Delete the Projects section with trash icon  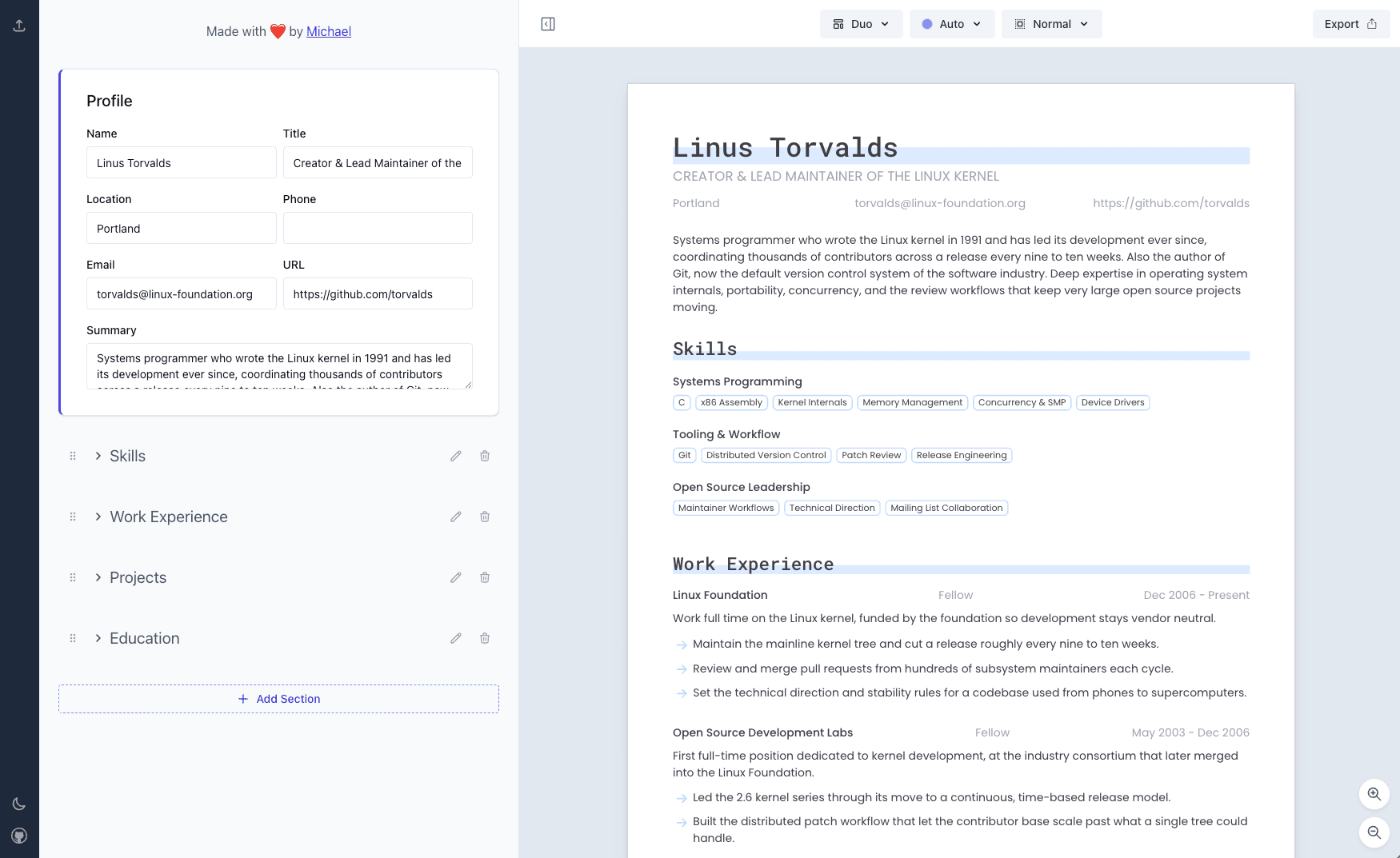tap(485, 577)
